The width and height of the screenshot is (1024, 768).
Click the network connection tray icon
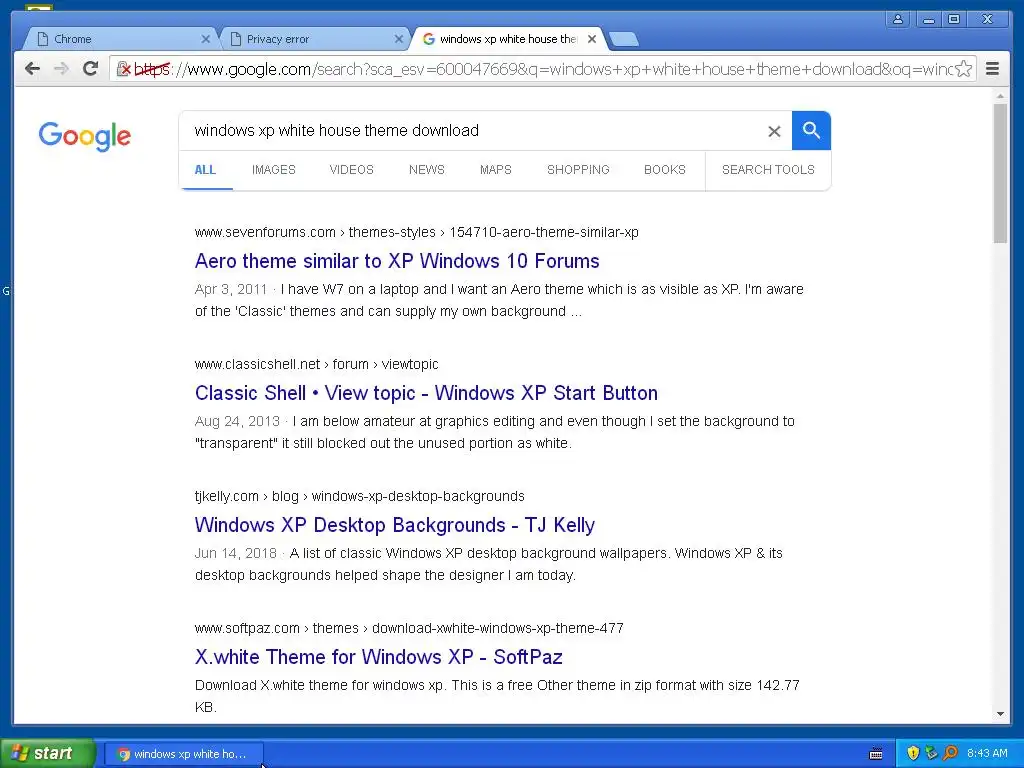[x=931, y=753]
